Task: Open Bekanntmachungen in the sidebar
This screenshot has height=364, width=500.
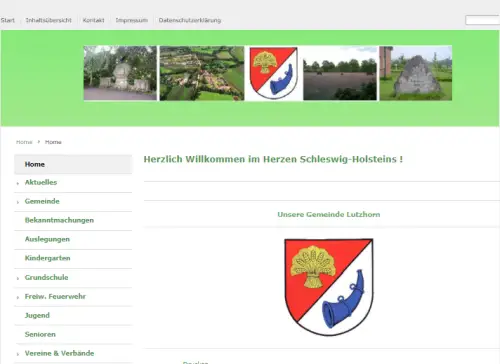Action: pos(59,220)
